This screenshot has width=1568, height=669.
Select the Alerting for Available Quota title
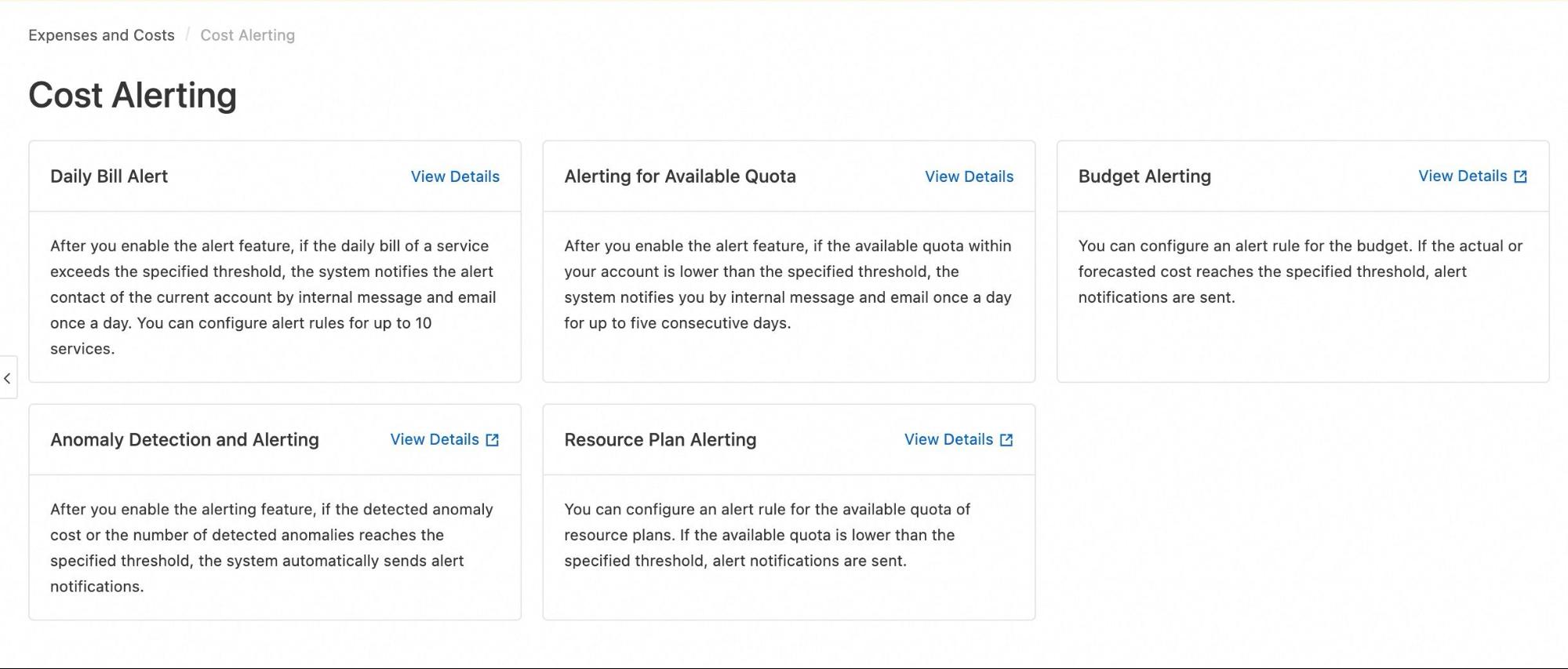pyautogui.click(x=679, y=176)
